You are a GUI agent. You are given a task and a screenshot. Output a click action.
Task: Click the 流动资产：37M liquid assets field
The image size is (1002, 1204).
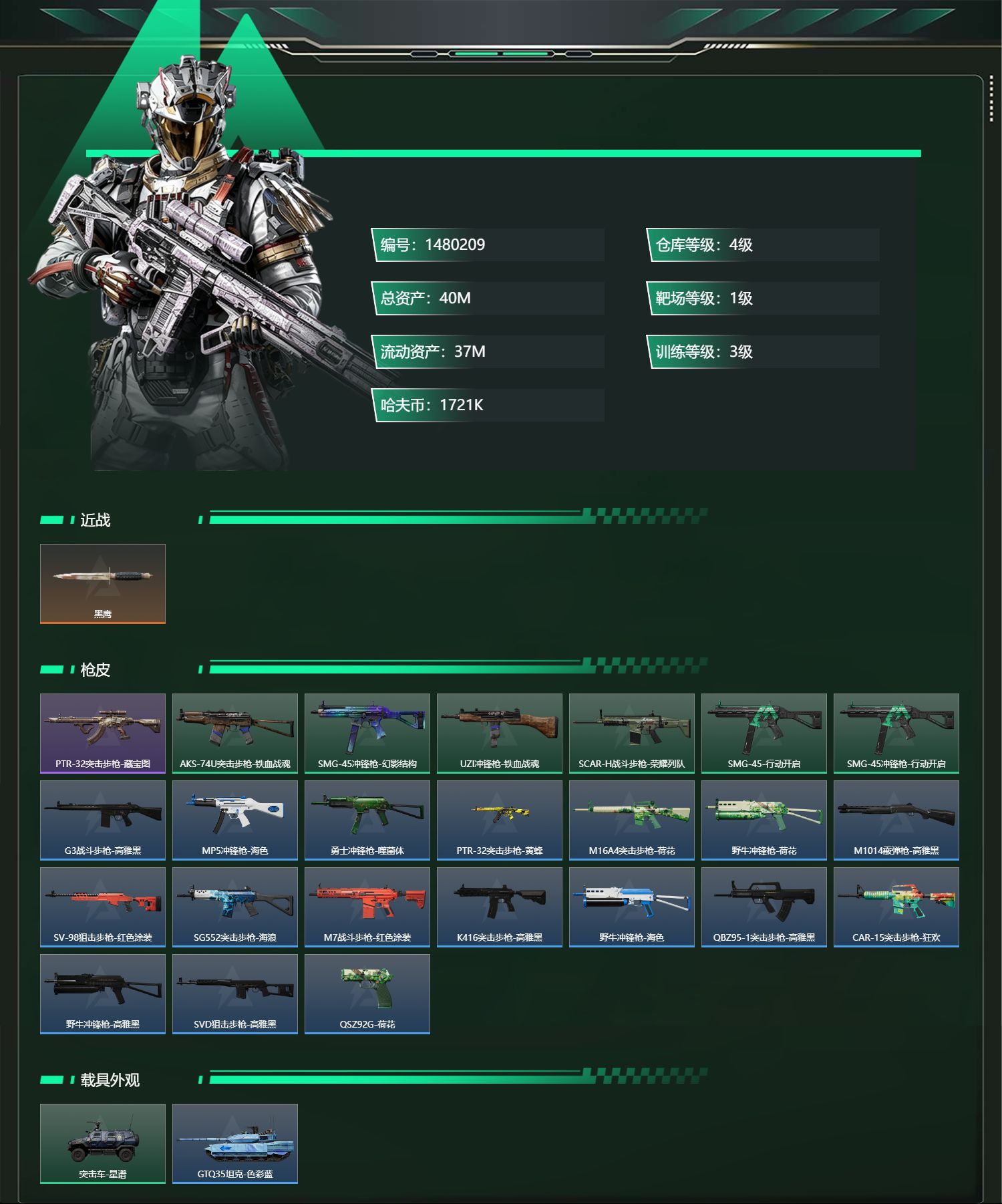click(x=488, y=351)
